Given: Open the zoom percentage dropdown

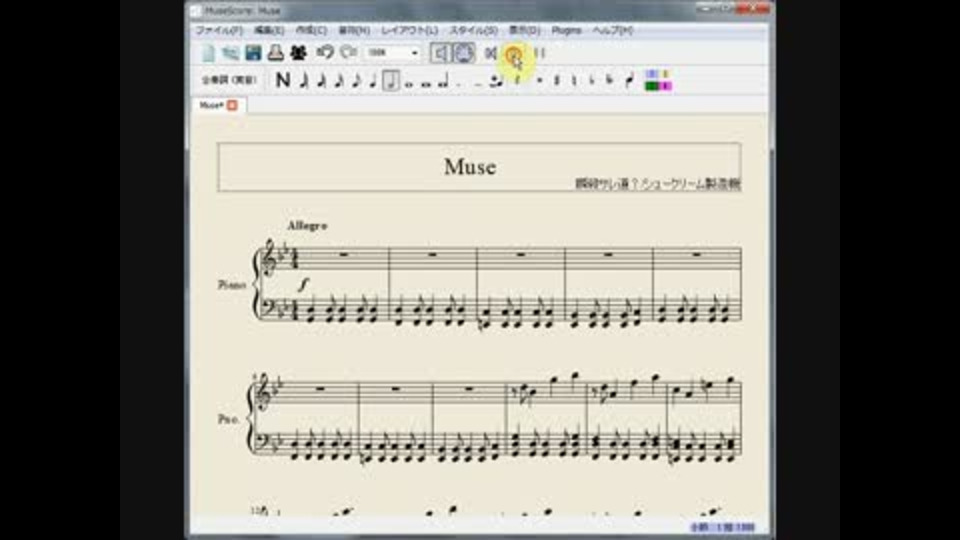Looking at the screenshot, I should click(x=415, y=53).
